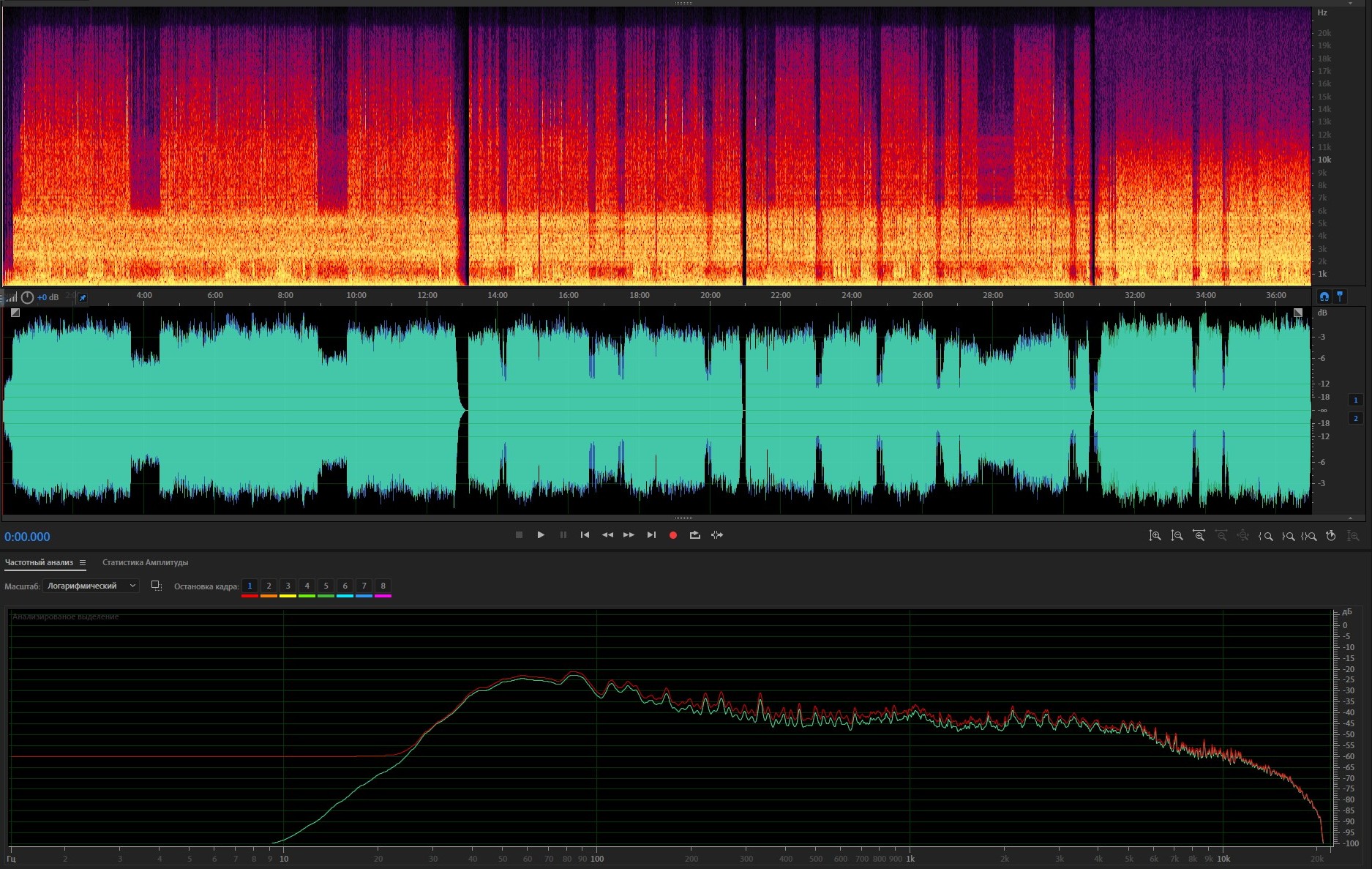The image size is (1372, 869).
Task: Open the Масштаб Логарифмический dropdown
Action: tap(91, 586)
